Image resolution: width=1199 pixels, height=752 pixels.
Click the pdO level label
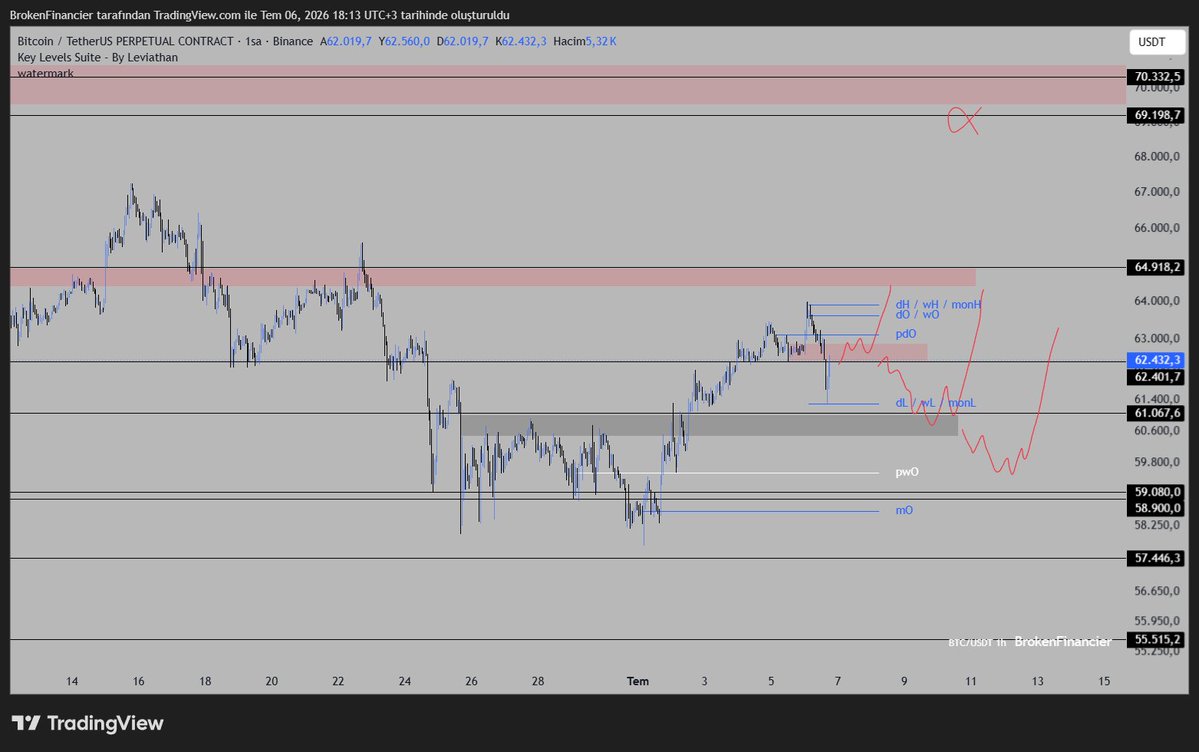click(906, 334)
